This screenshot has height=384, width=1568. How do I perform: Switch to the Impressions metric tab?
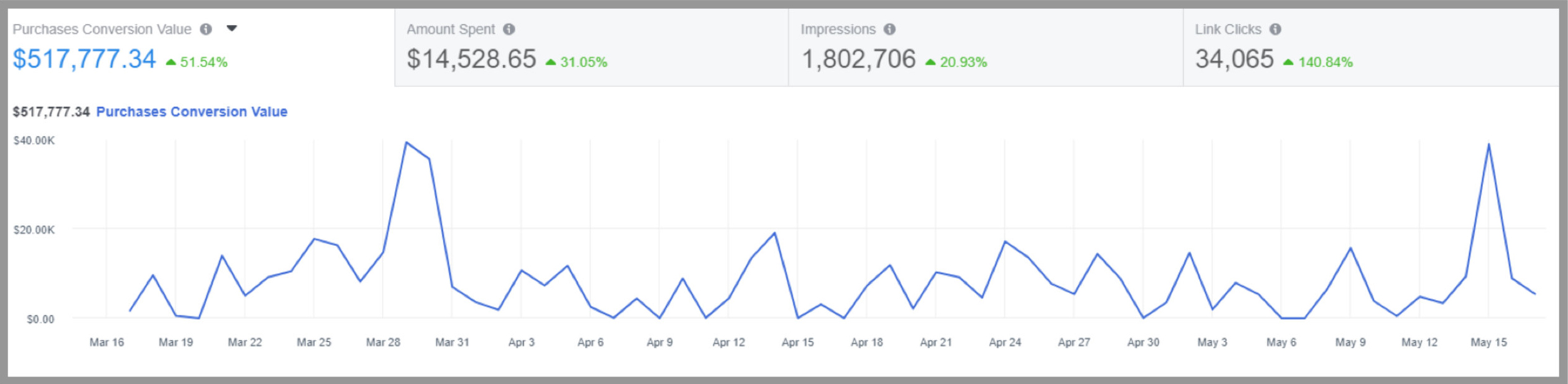[x=985, y=47]
